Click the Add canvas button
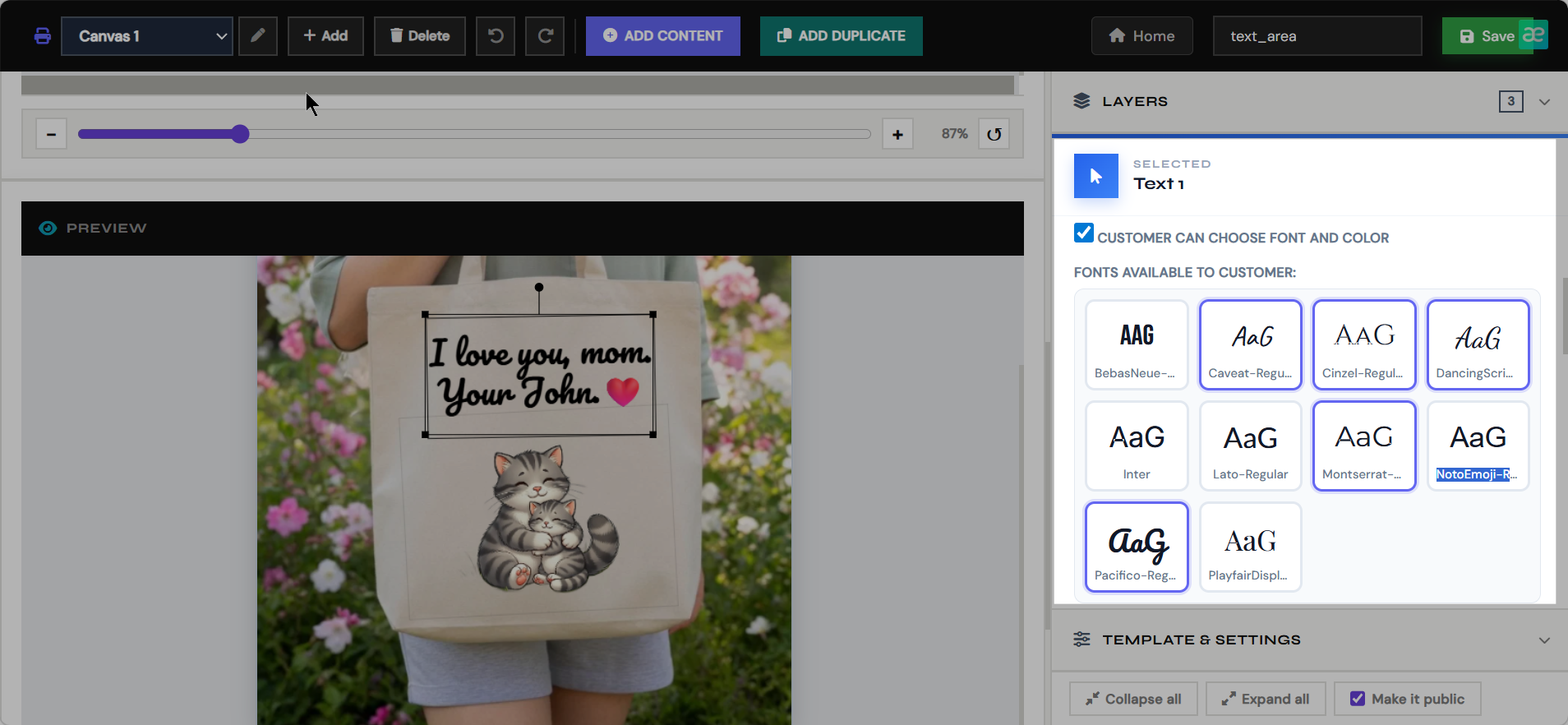This screenshot has height=725, width=1568. [x=325, y=36]
